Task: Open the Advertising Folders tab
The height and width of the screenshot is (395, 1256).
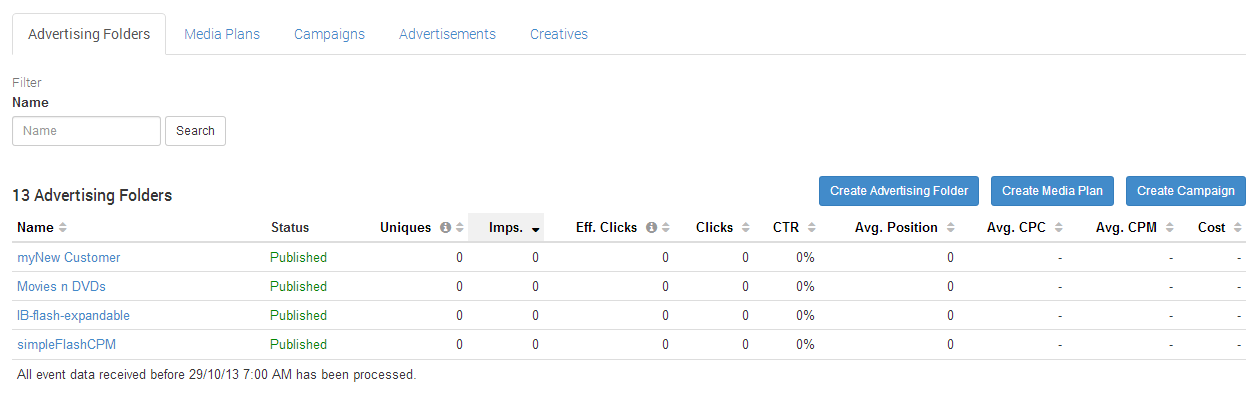Action: [x=89, y=34]
